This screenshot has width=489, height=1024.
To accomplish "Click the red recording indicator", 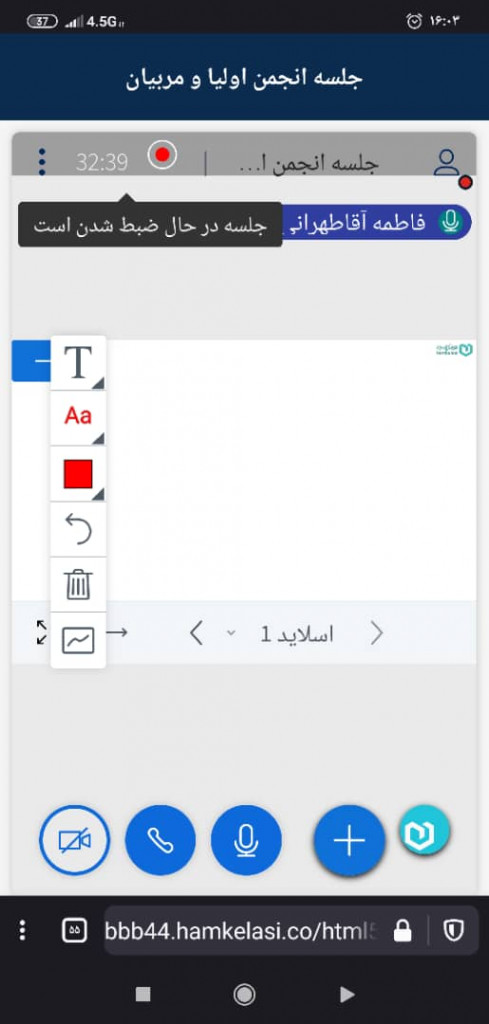I will (x=162, y=155).
